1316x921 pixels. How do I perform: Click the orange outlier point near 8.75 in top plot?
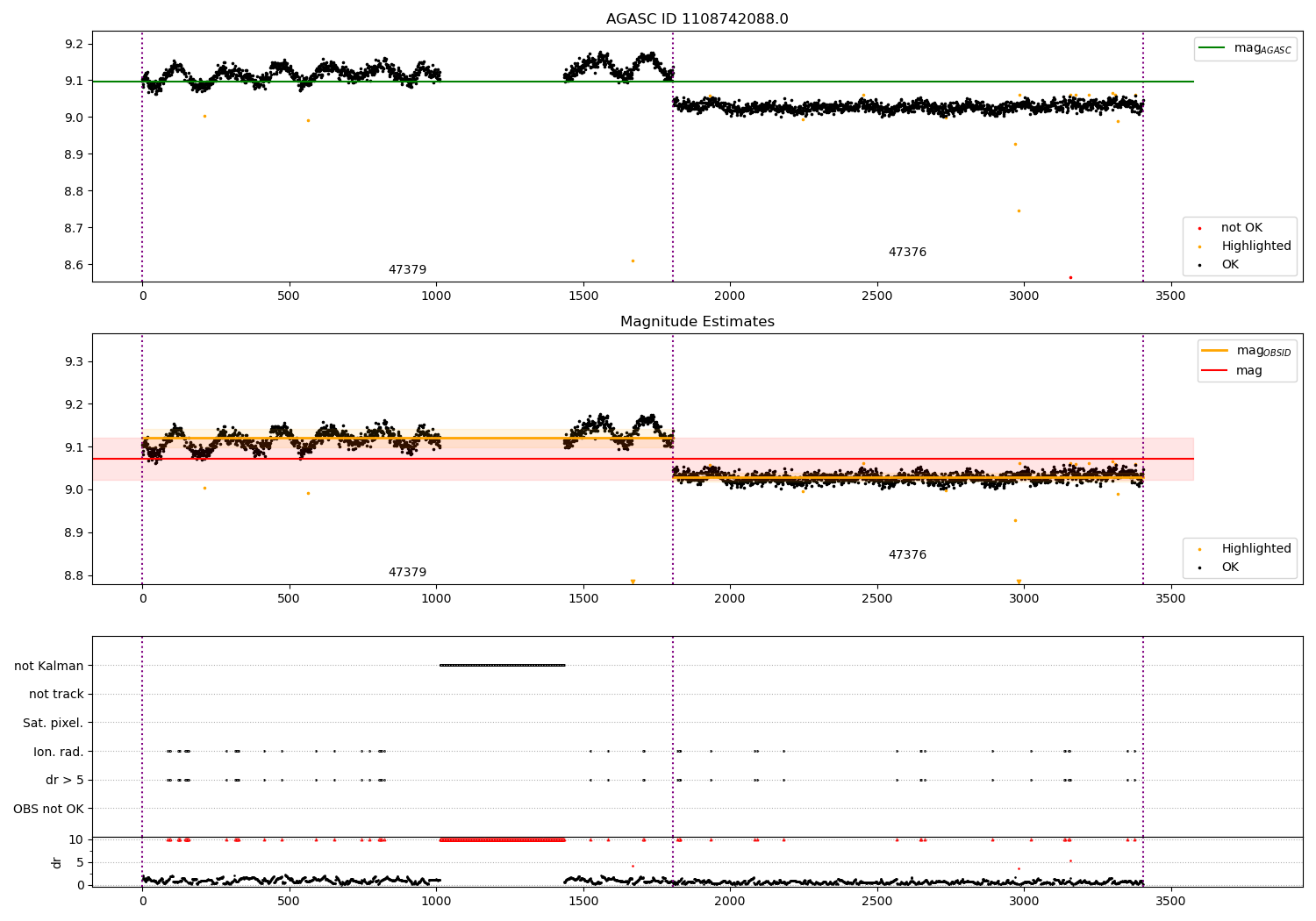click(1019, 211)
